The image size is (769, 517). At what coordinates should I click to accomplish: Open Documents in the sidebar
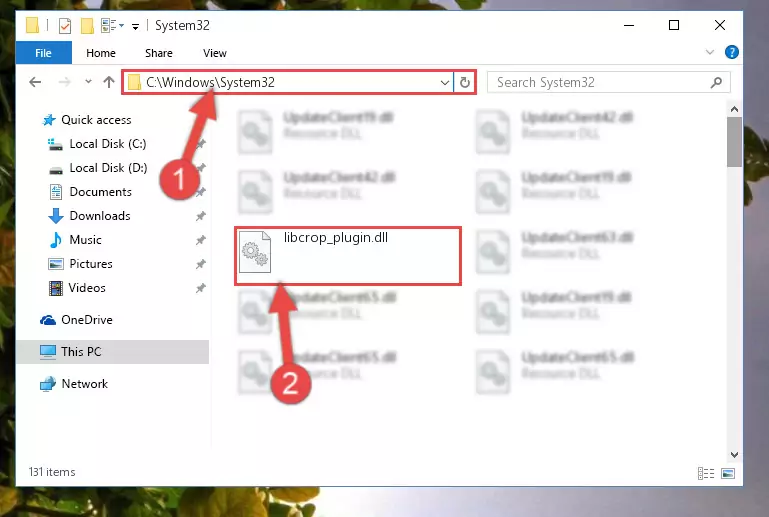101,192
